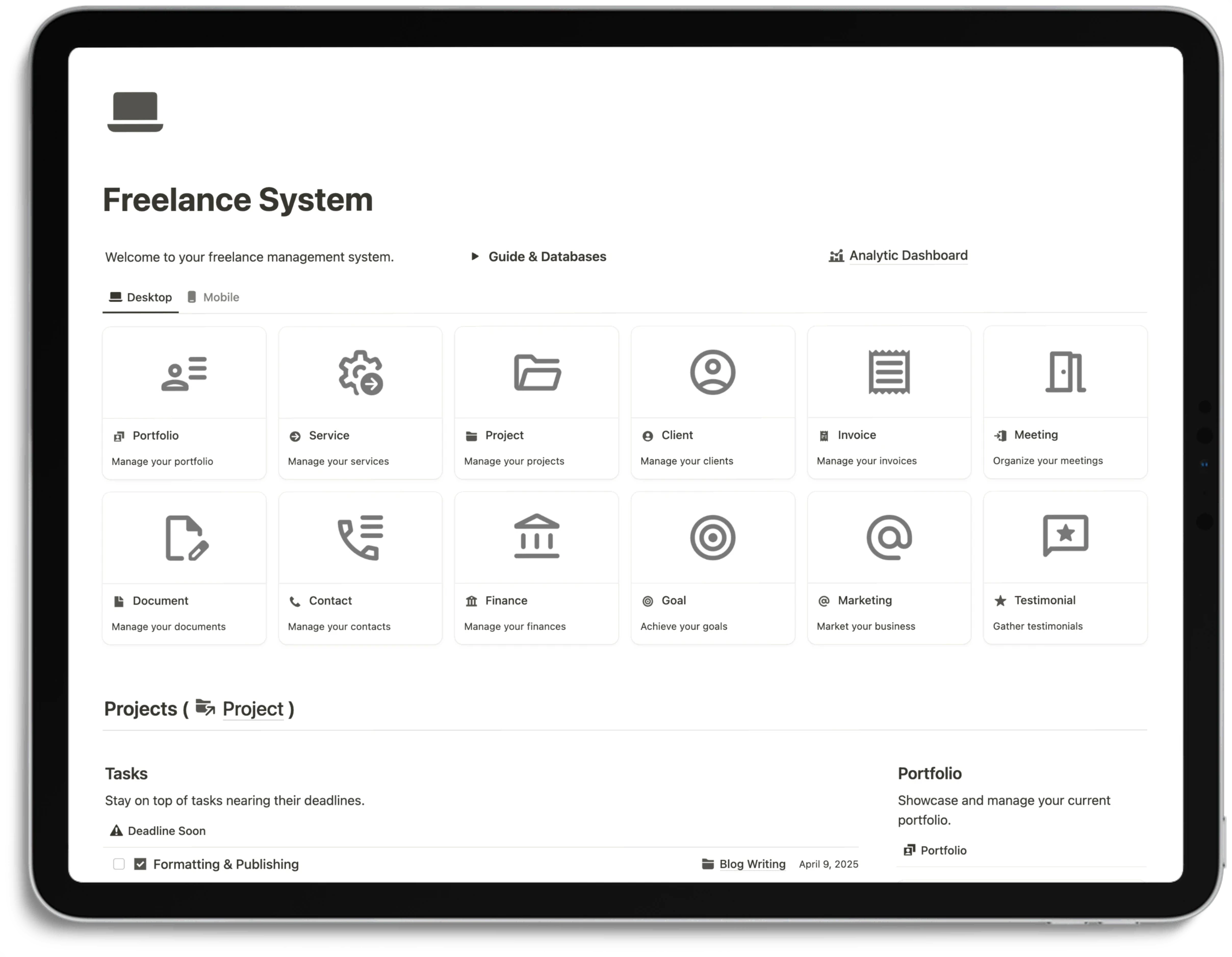Click the large Invoice receipt icon
This screenshot has width=1232, height=957.
[889, 372]
